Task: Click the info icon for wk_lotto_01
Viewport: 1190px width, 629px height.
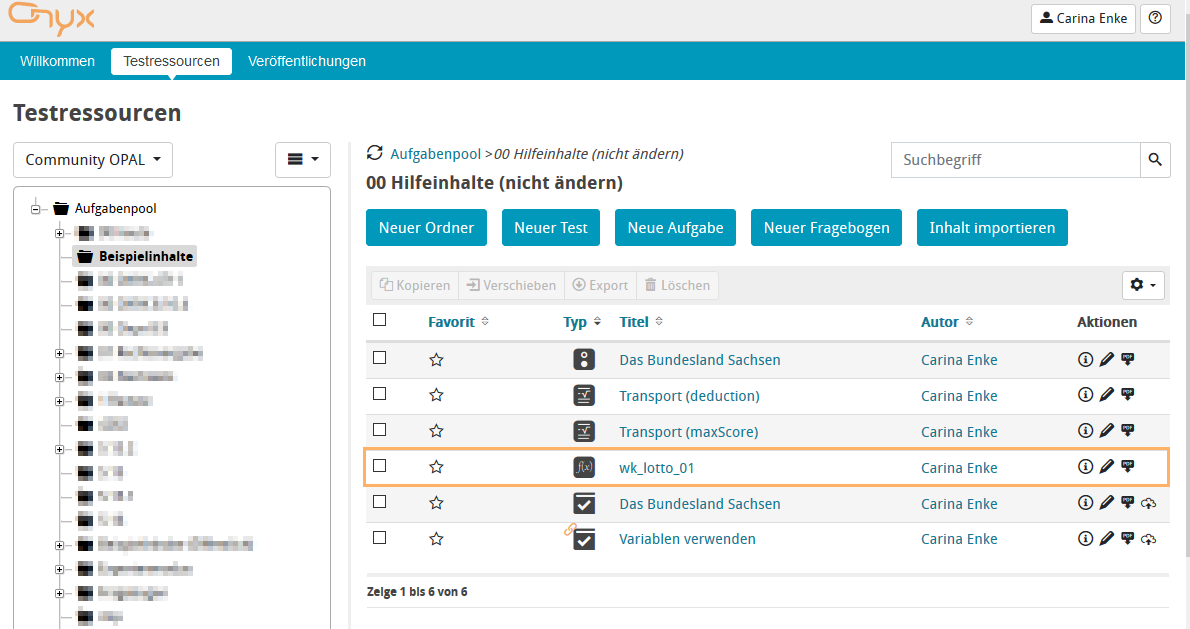Action: click(x=1085, y=466)
